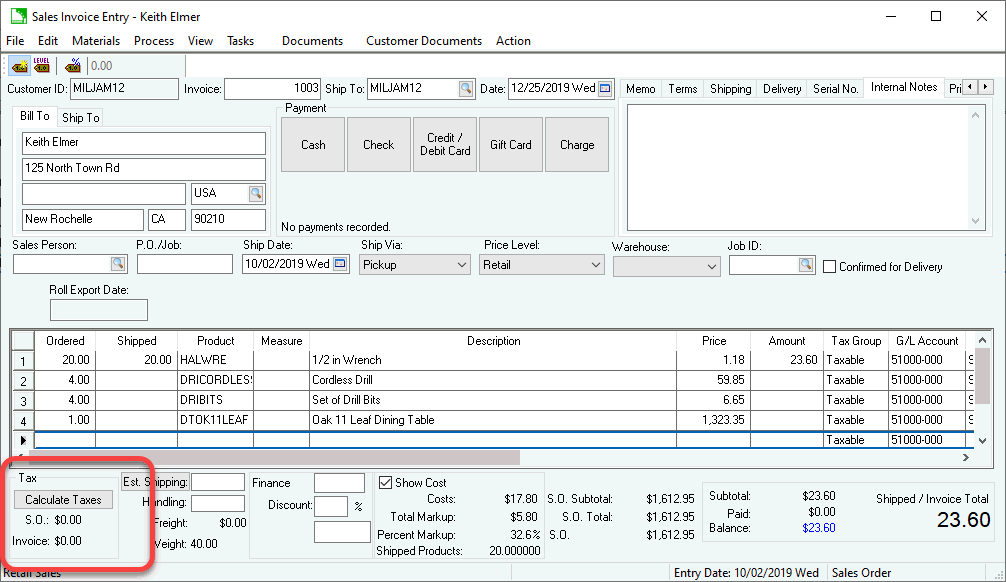
Task: Click the Calculate Taxes button
Action: [x=63, y=500]
